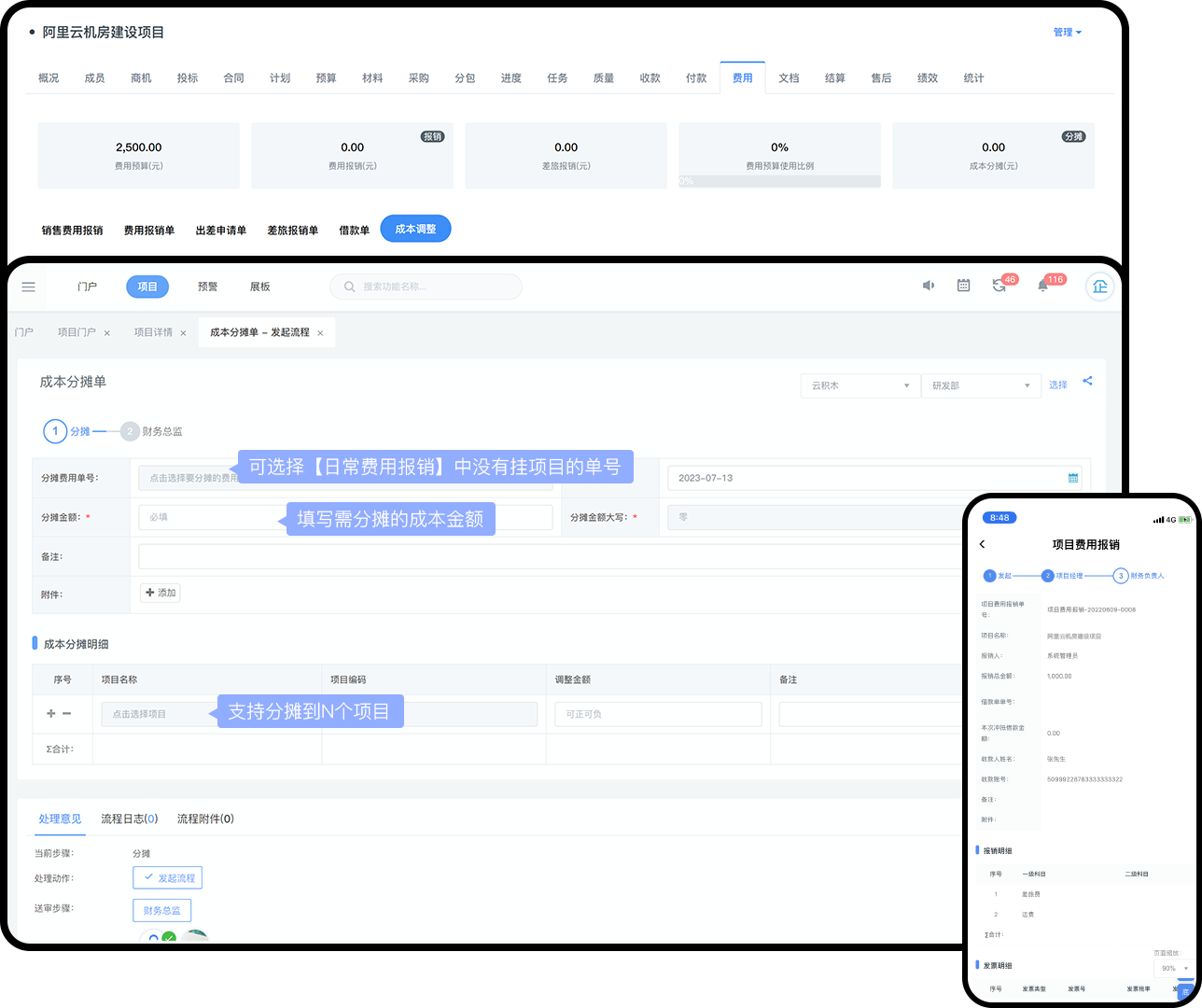
Task: Go back using the mobile back arrow
Action: coord(982,544)
